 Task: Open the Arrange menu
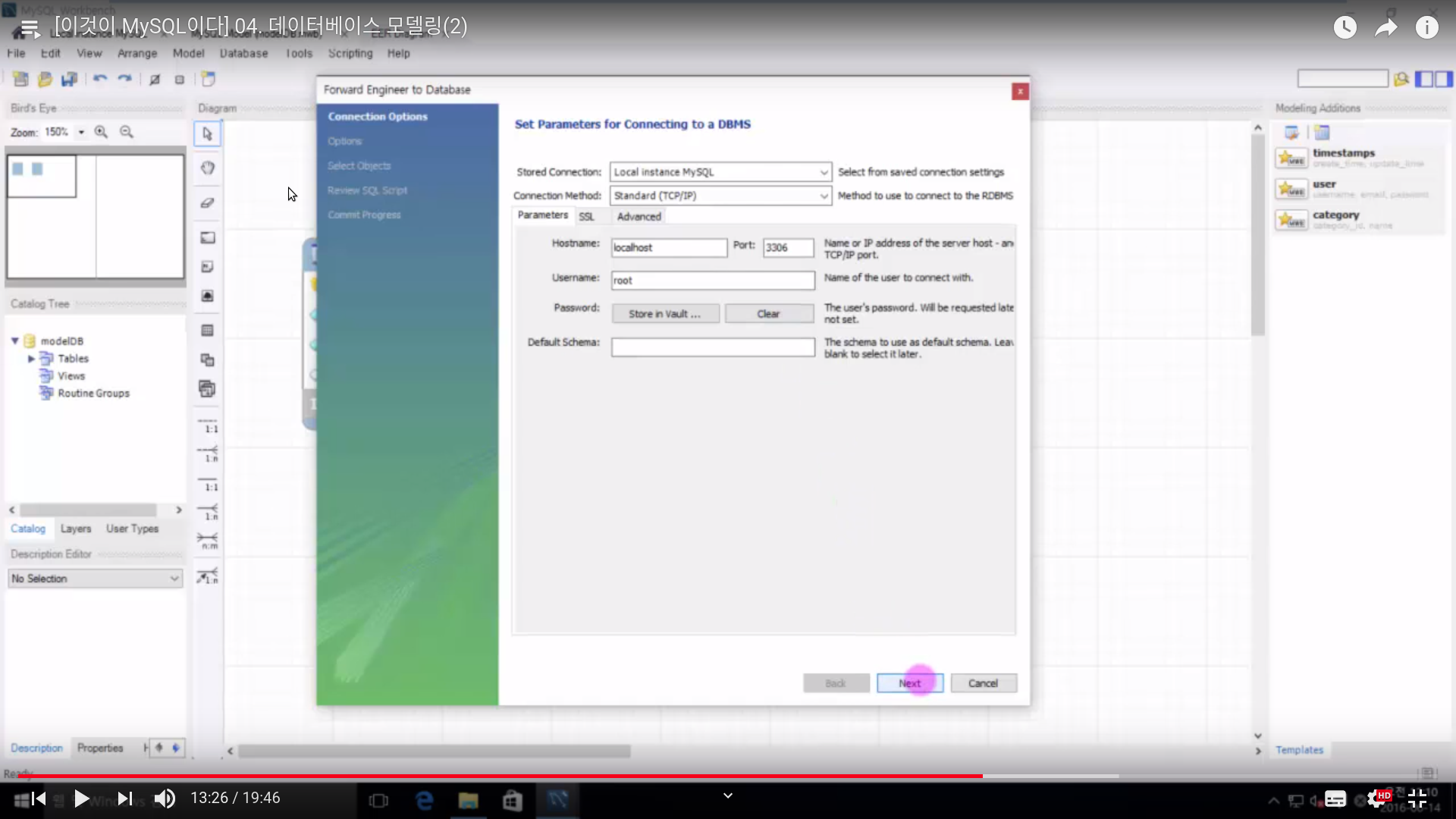pos(137,54)
